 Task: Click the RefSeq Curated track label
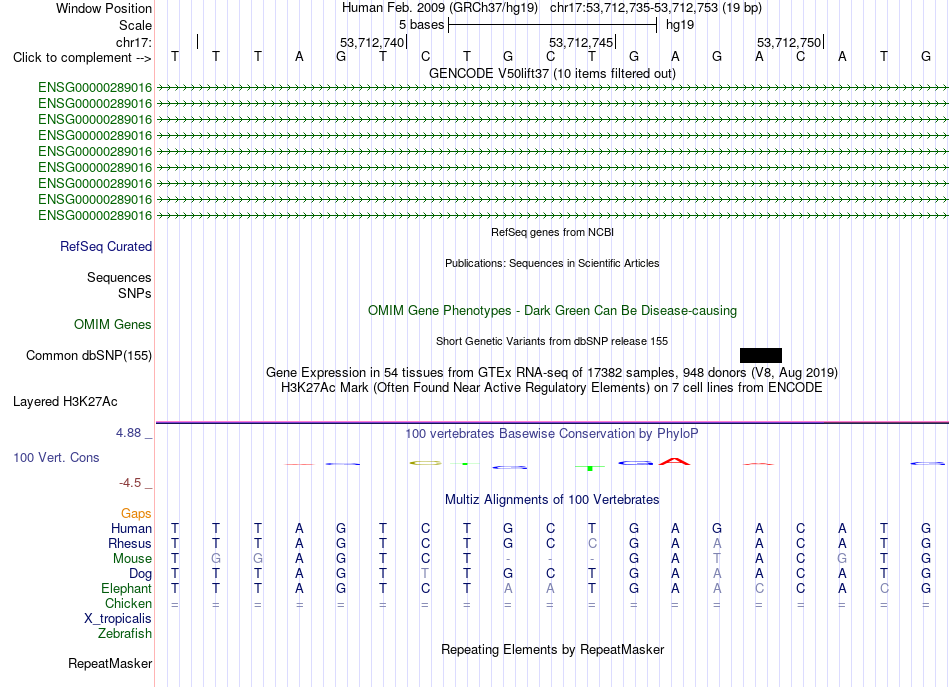[105, 247]
